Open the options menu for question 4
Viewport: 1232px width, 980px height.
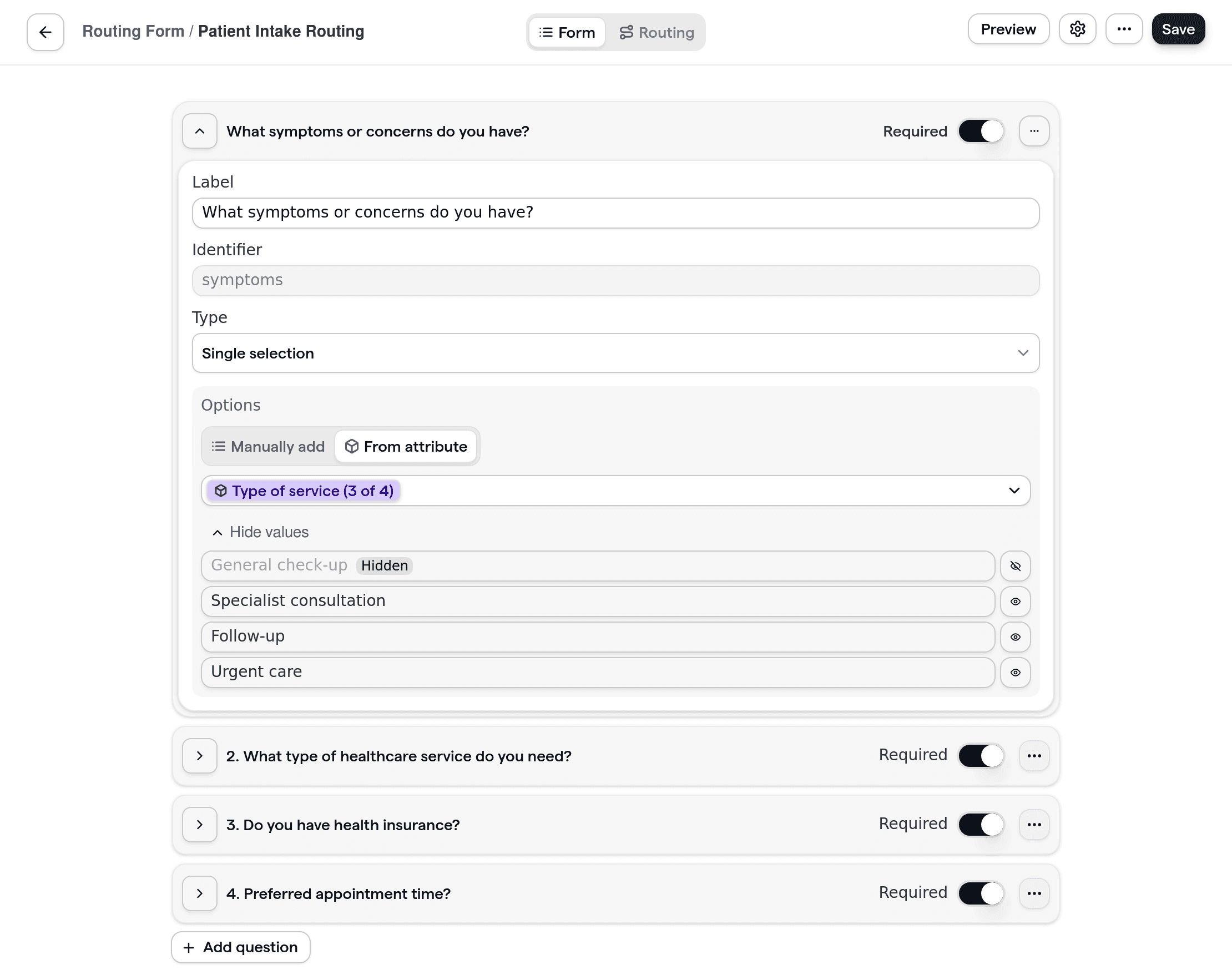[x=1034, y=893]
